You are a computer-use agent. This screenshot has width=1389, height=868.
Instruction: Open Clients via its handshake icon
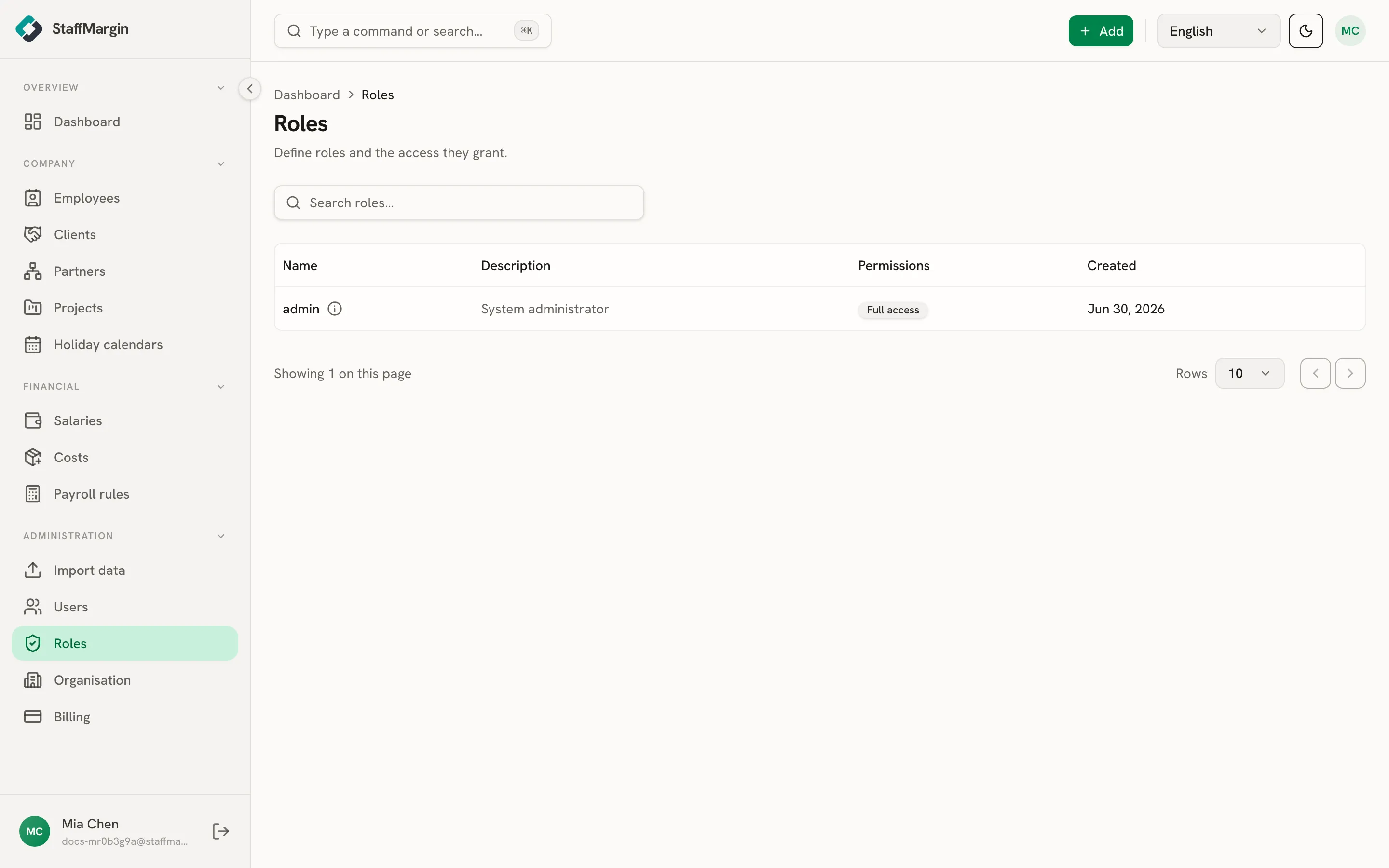(33, 235)
